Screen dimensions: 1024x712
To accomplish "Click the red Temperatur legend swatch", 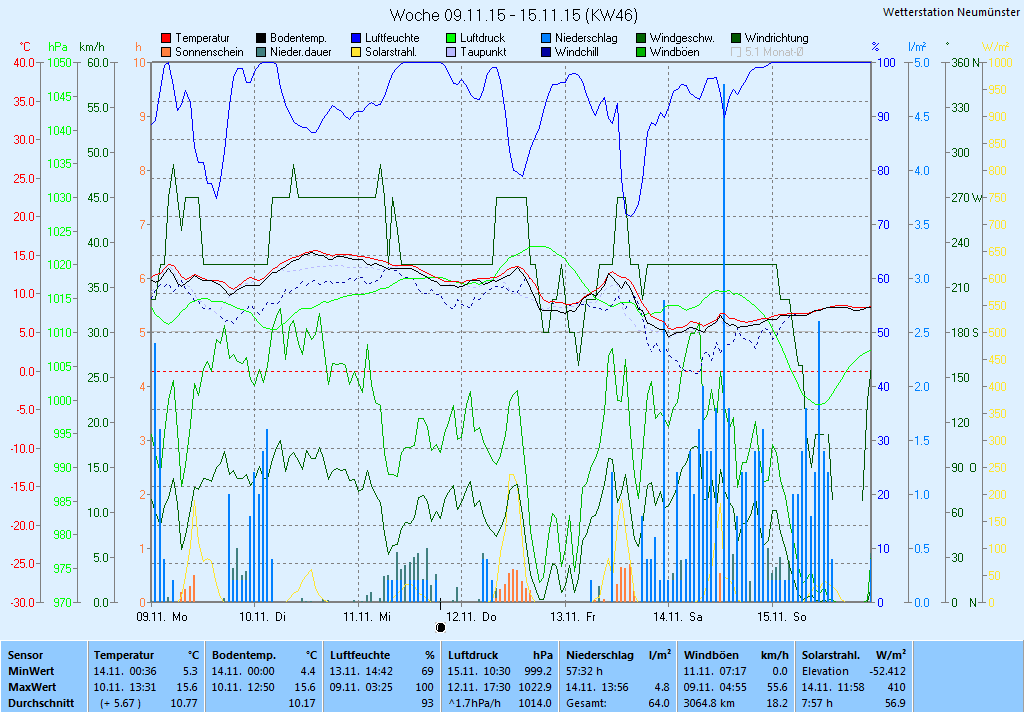I will (167, 38).
